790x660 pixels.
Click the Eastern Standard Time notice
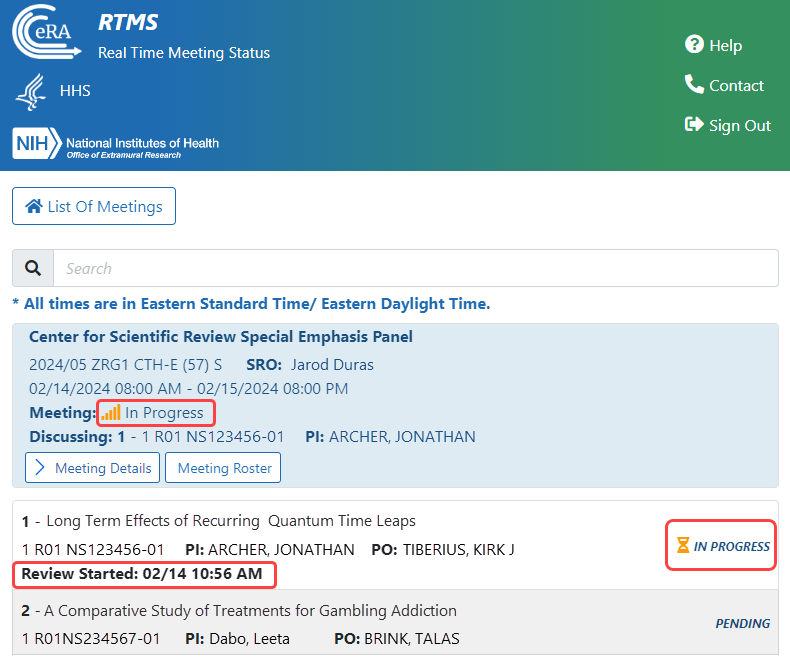coord(251,304)
